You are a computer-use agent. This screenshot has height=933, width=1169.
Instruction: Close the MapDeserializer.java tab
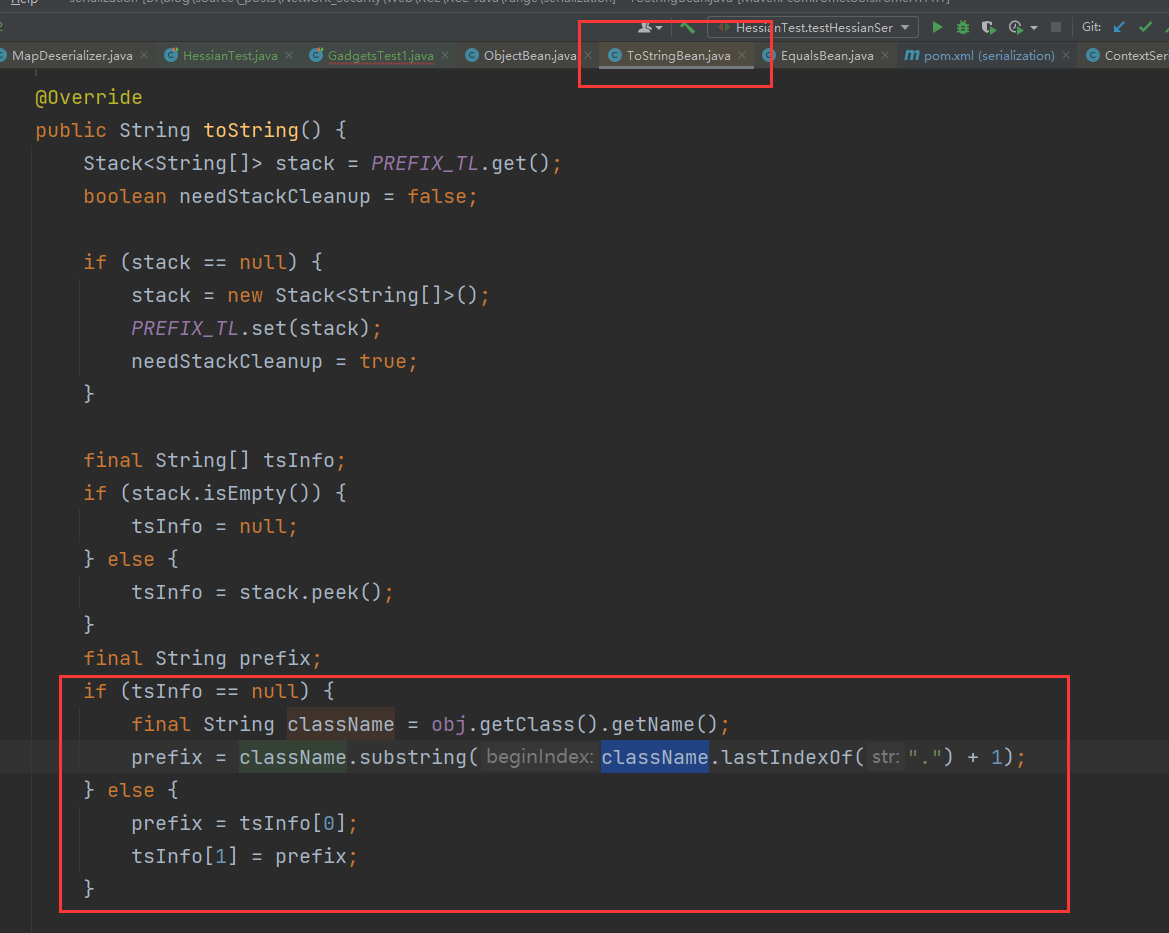point(144,55)
